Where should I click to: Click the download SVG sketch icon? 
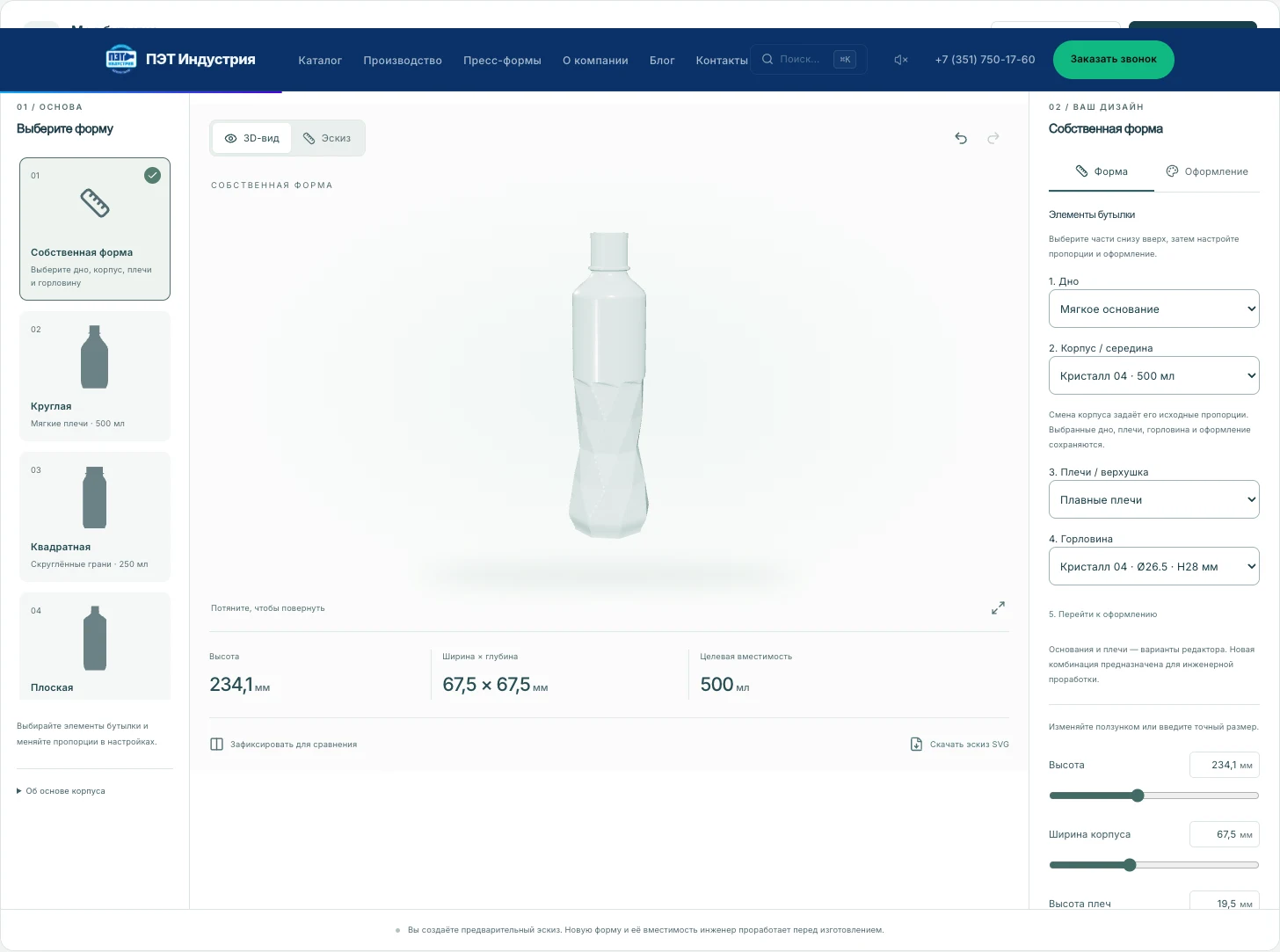[x=916, y=745]
